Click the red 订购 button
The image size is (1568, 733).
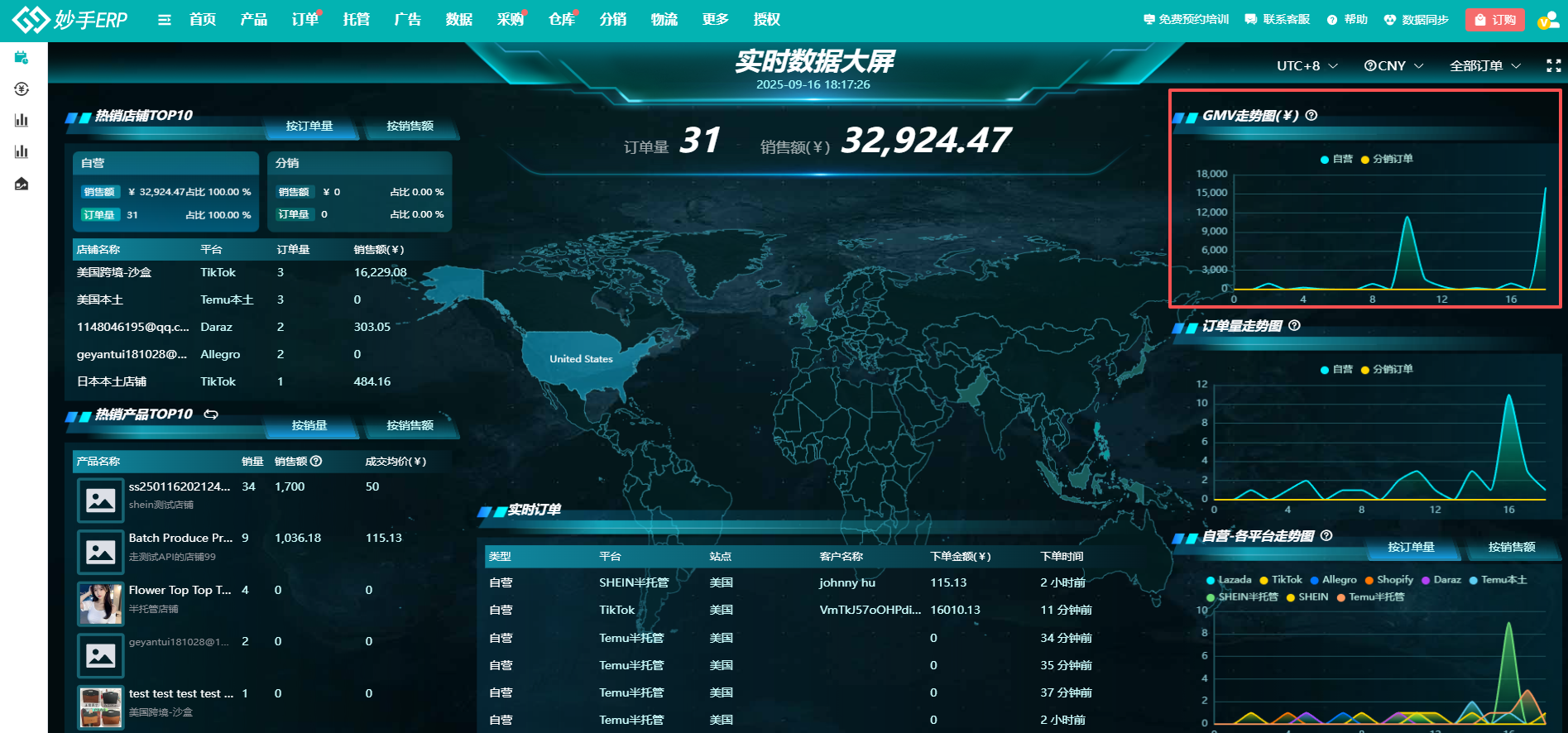pyautogui.click(x=1495, y=20)
